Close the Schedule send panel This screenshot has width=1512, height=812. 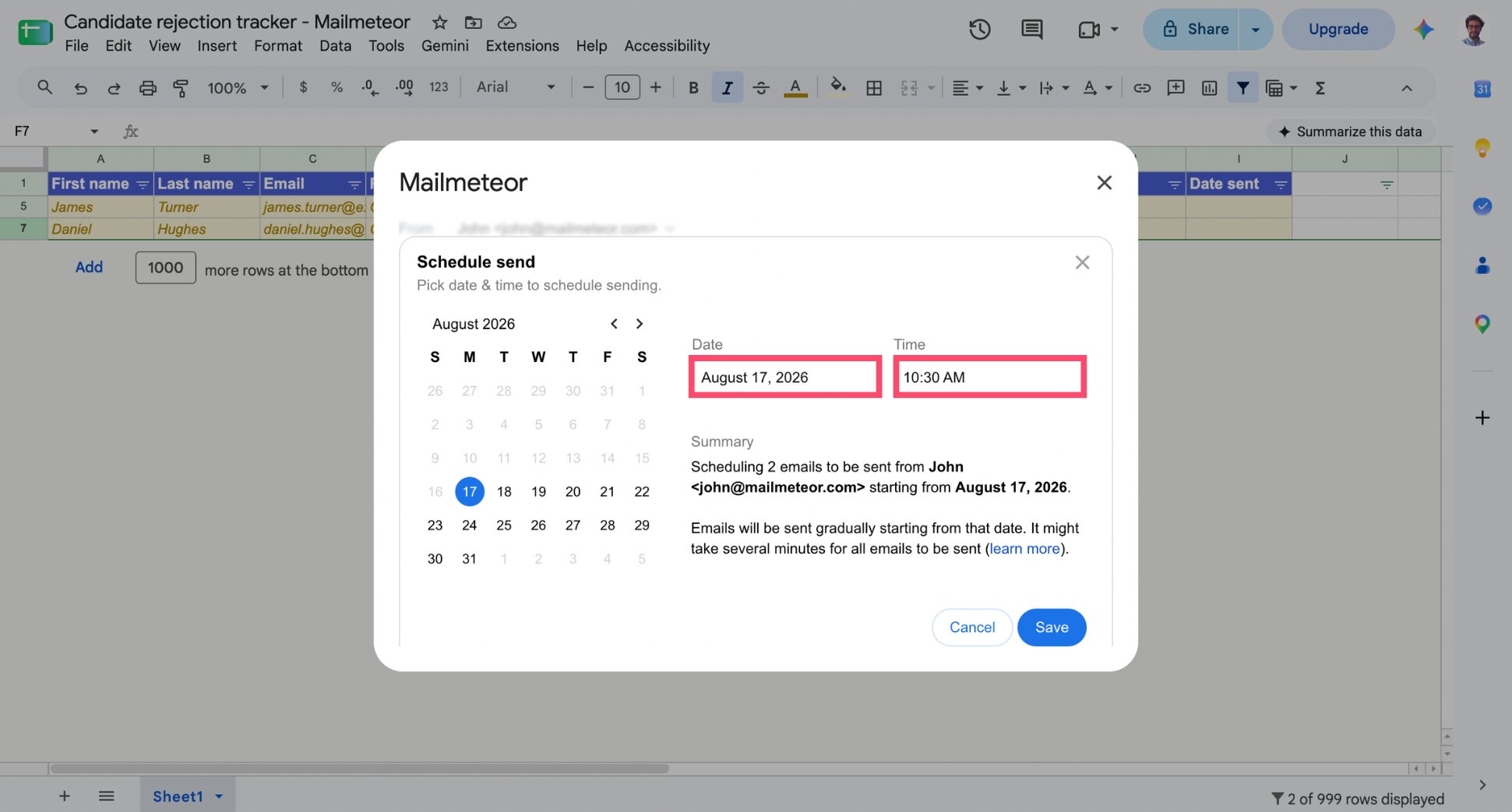pyautogui.click(x=1082, y=262)
